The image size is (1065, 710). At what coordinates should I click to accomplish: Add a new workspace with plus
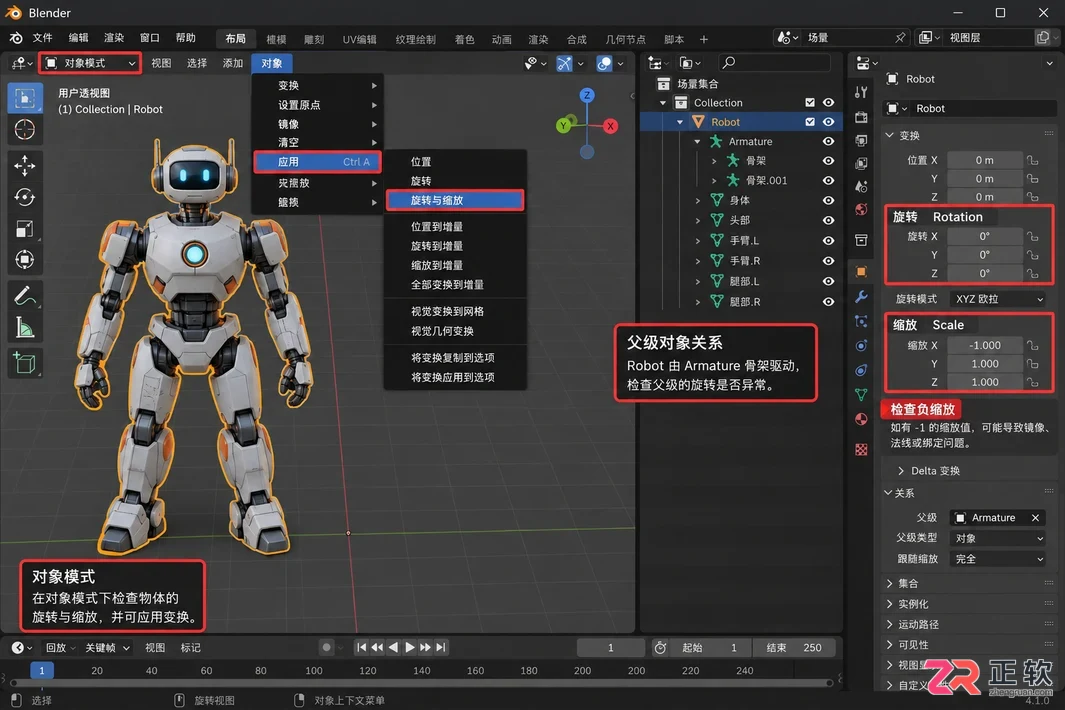[x=704, y=39]
